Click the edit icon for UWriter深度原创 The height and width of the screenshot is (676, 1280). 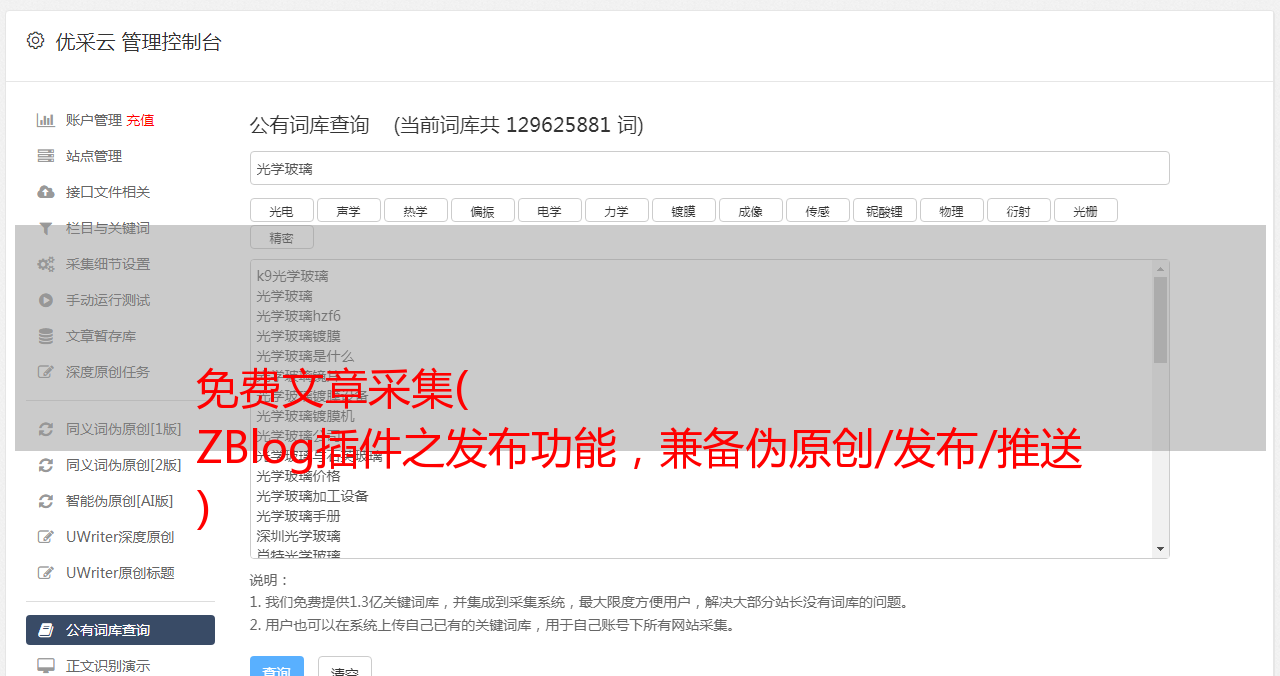45,537
